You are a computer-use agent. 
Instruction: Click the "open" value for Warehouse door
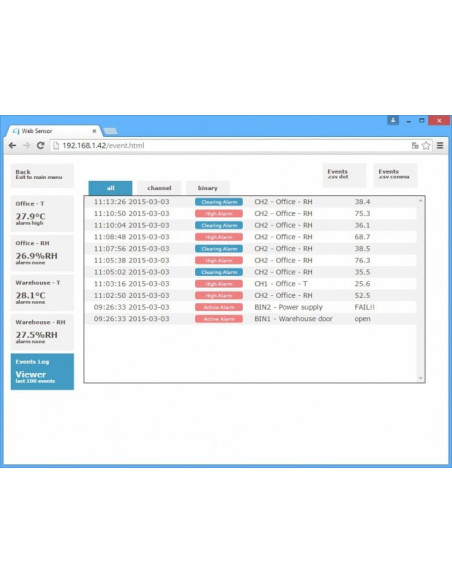[363, 319]
